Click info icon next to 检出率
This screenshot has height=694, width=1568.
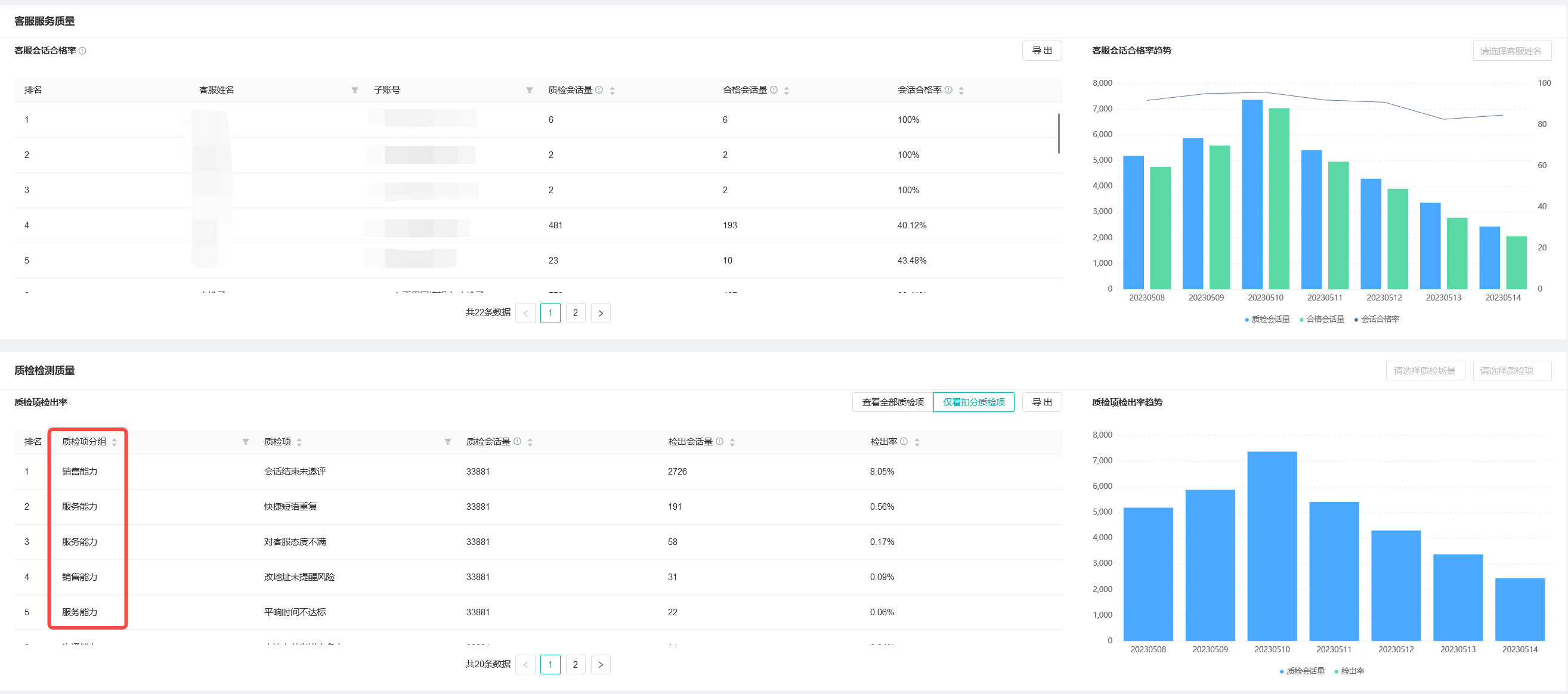904,441
